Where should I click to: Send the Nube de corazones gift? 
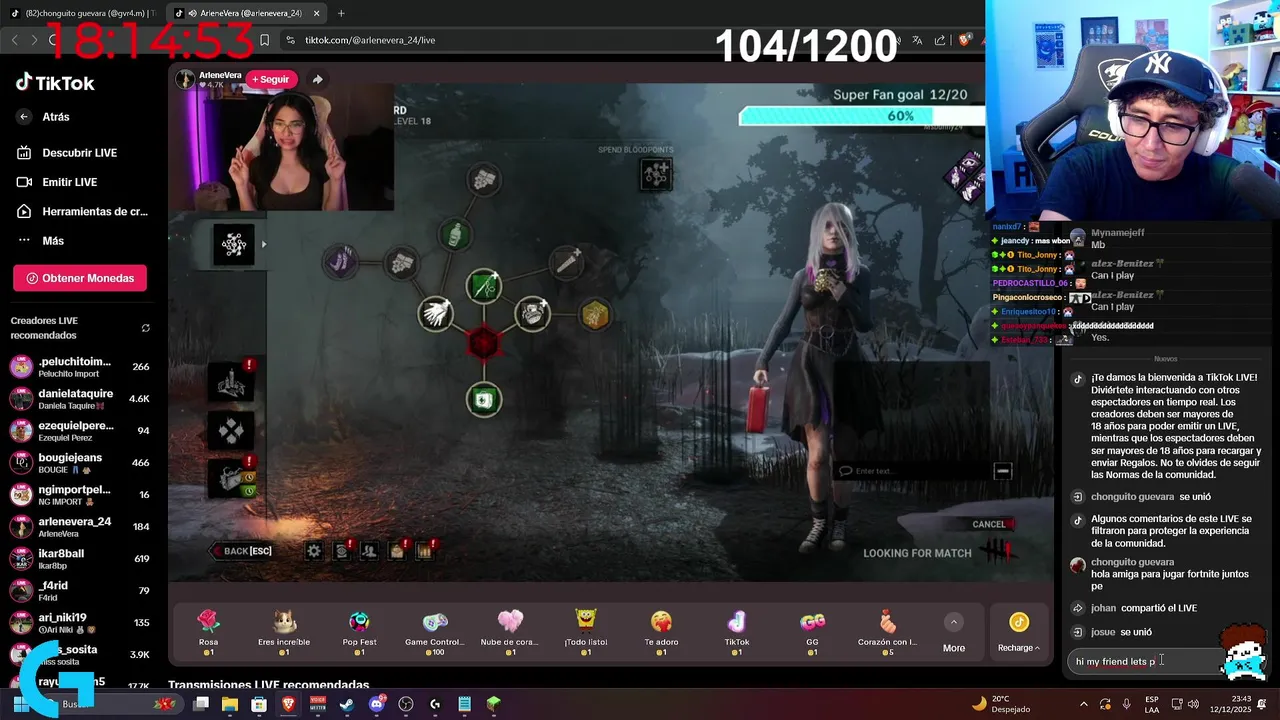(x=510, y=633)
